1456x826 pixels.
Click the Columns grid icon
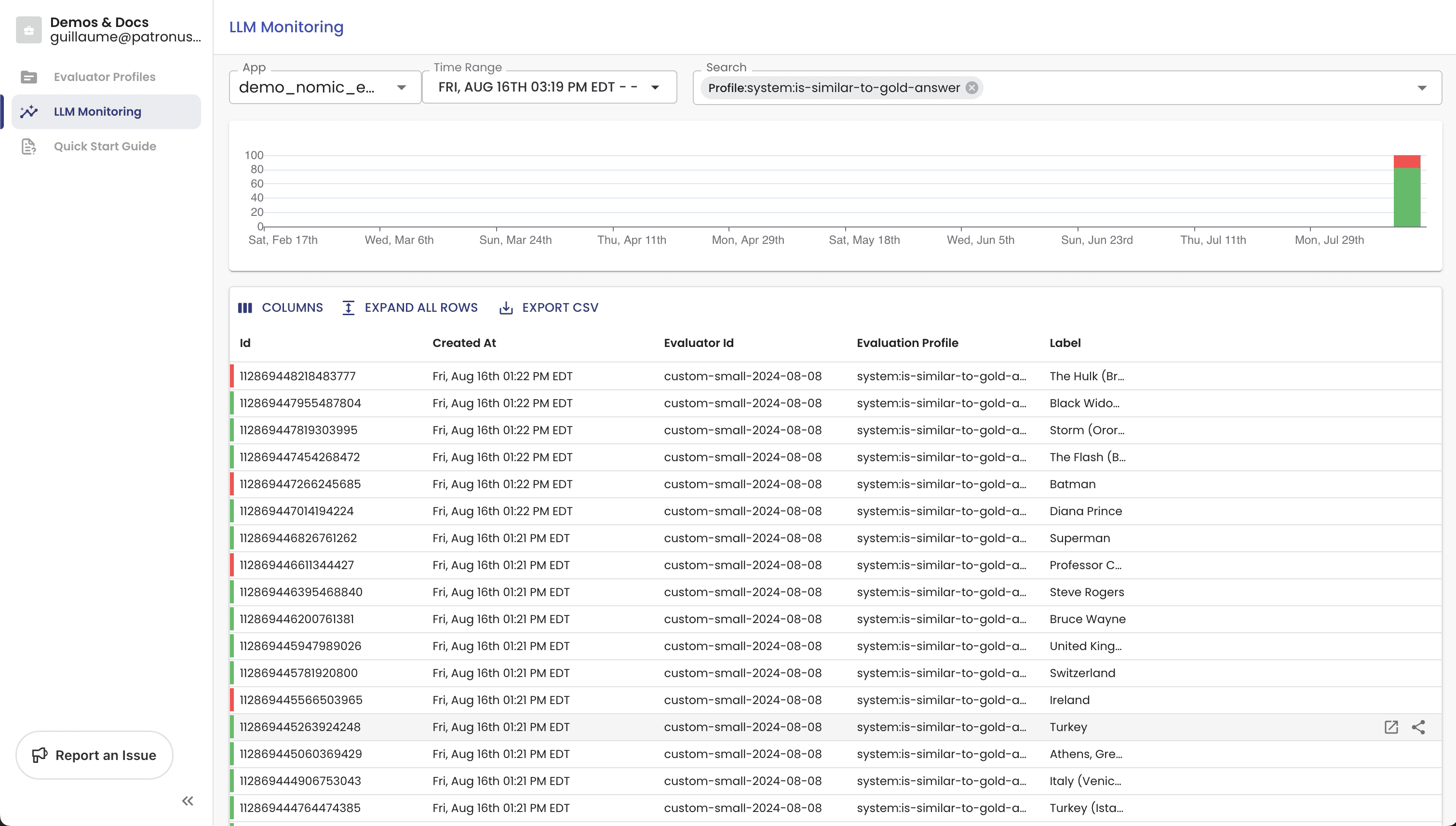(244, 307)
